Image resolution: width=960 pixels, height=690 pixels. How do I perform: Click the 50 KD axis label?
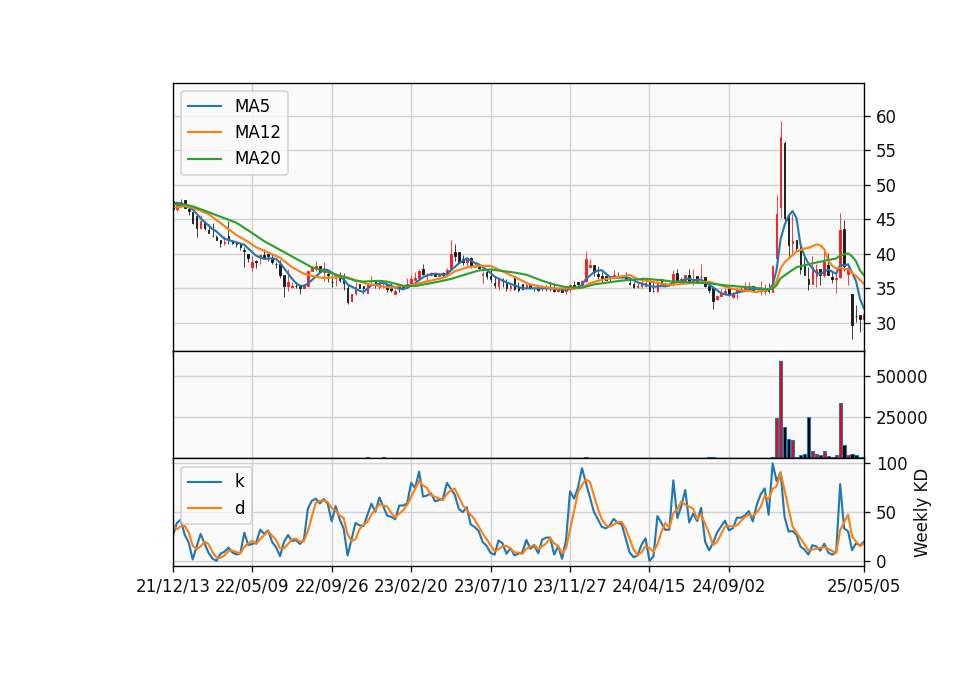[885, 513]
